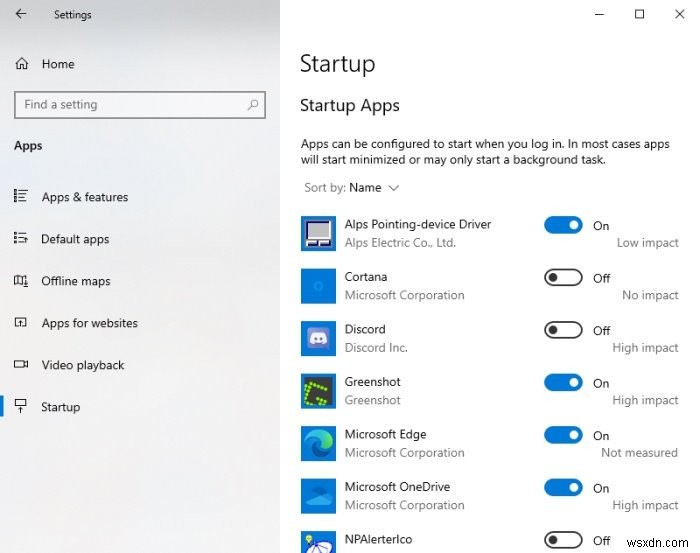Open Apps for websites settings page
The height and width of the screenshot is (553, 700).
pos(90,323)
